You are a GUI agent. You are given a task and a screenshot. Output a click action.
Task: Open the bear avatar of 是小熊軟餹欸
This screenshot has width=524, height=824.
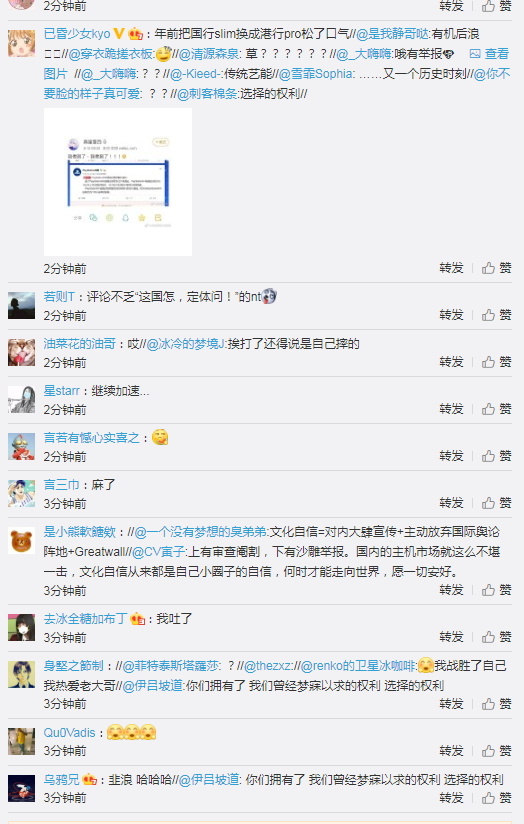coord(22,541)
